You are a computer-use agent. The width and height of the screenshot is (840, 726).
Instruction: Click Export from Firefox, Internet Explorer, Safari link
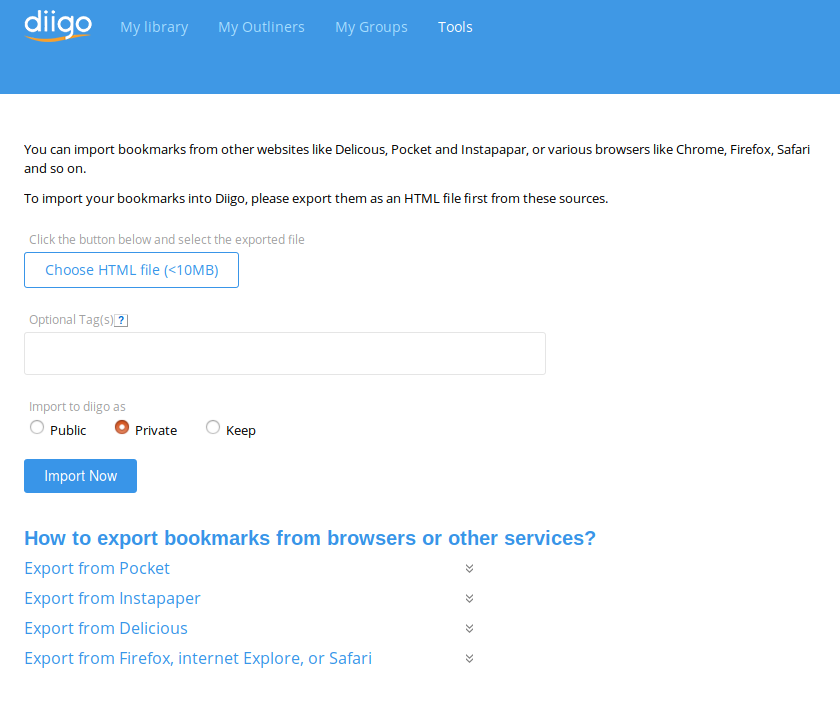pyautogui.click(x=198, y=658)
